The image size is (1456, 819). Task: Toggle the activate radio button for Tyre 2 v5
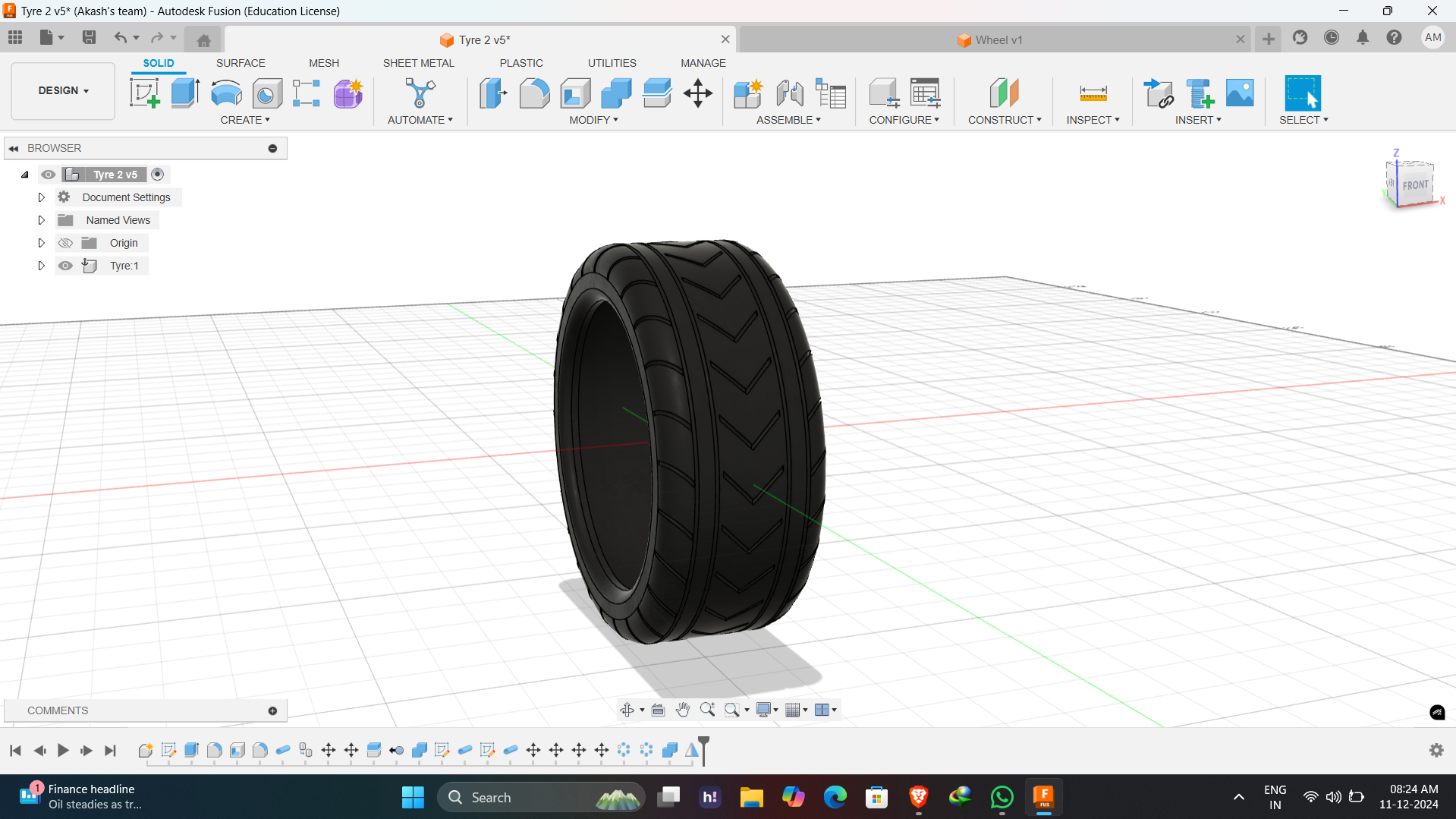coord(158,175)
